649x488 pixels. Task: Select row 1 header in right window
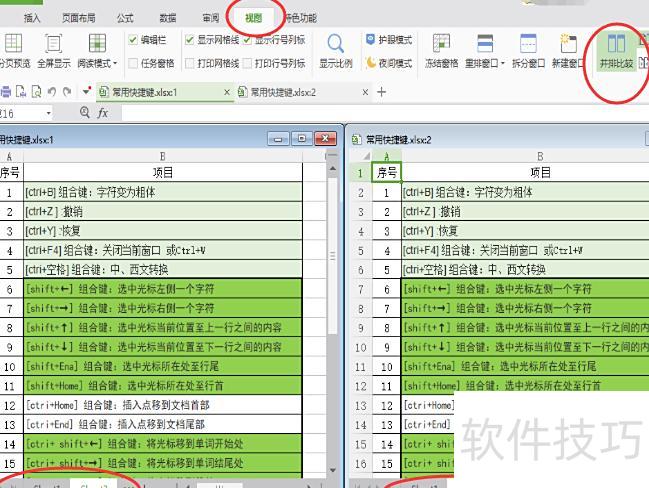coord(361,173)
